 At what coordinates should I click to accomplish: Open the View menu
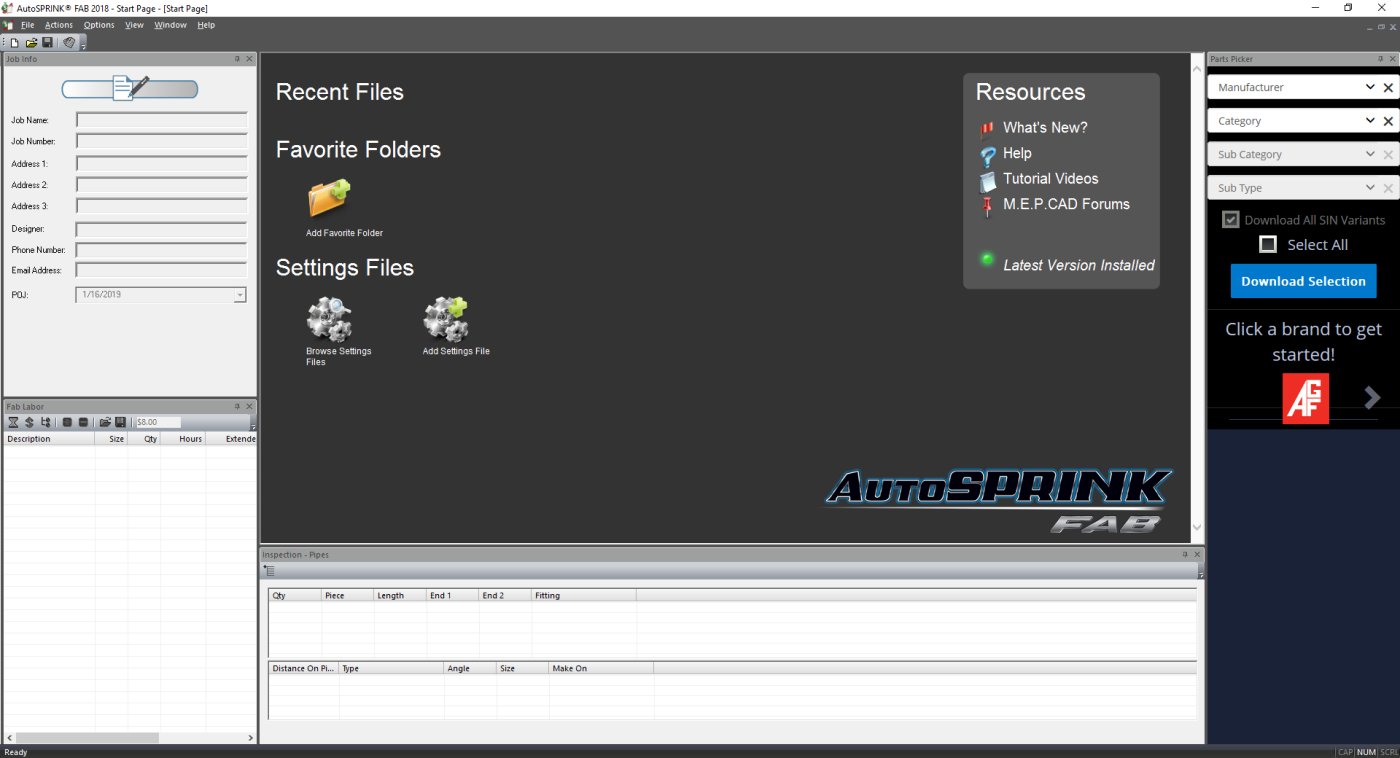135,25
